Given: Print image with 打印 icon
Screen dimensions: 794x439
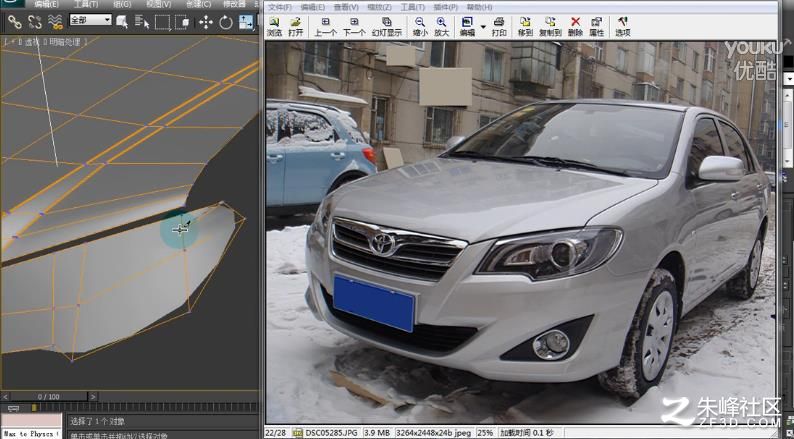Looking at the screenshot, I should [499, 27].
